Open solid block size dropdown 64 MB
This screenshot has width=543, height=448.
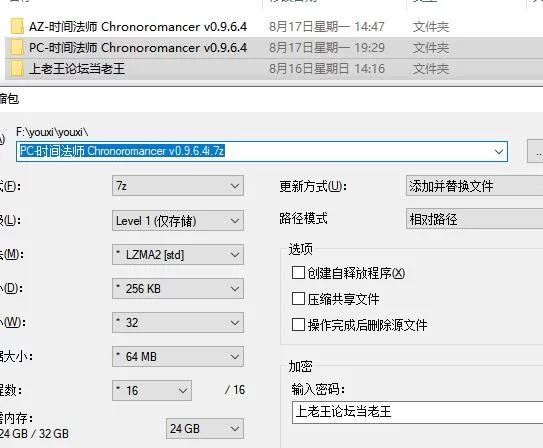tap(178, 357)
